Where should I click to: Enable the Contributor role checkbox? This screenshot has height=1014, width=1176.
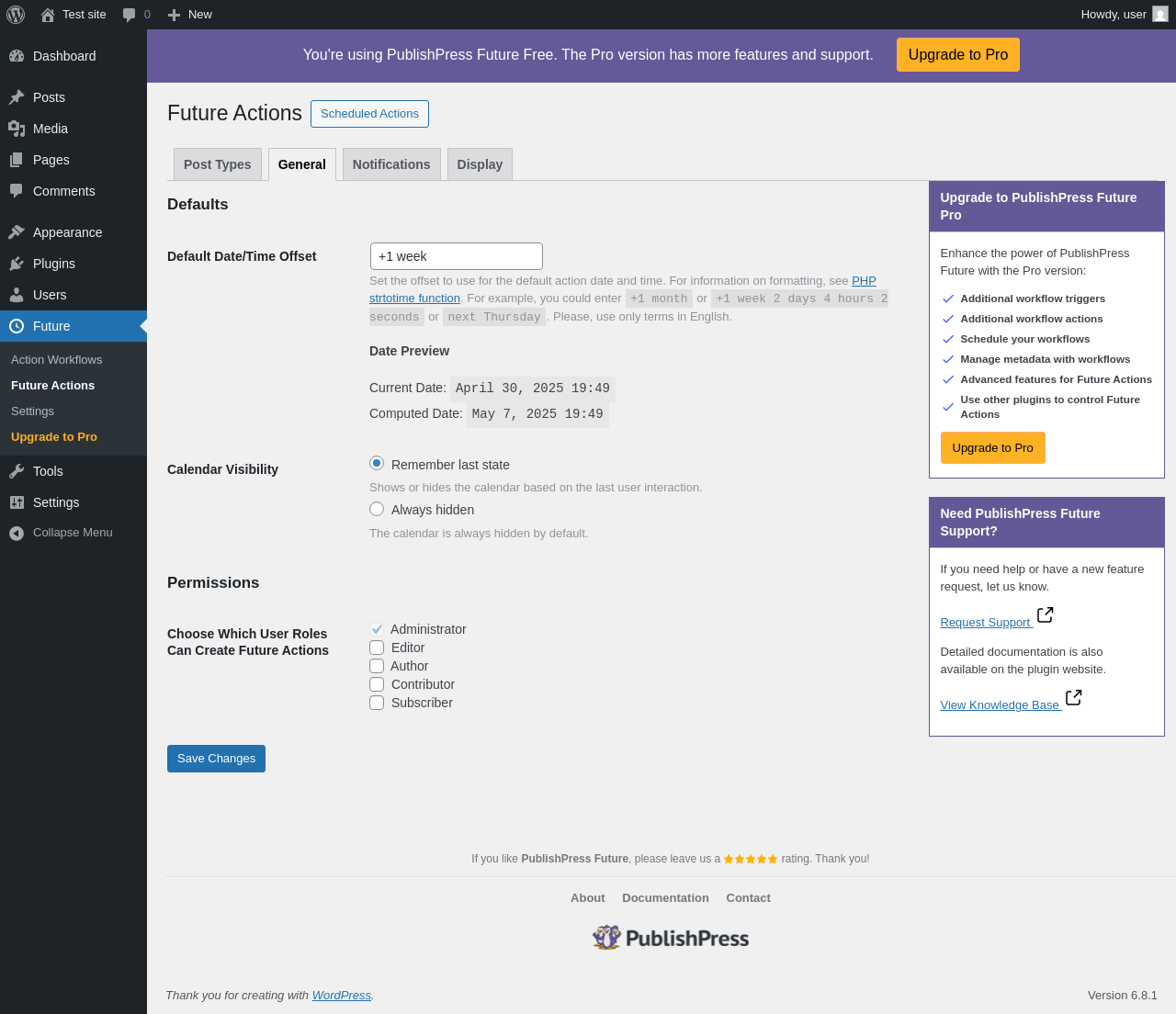[377, 684]
